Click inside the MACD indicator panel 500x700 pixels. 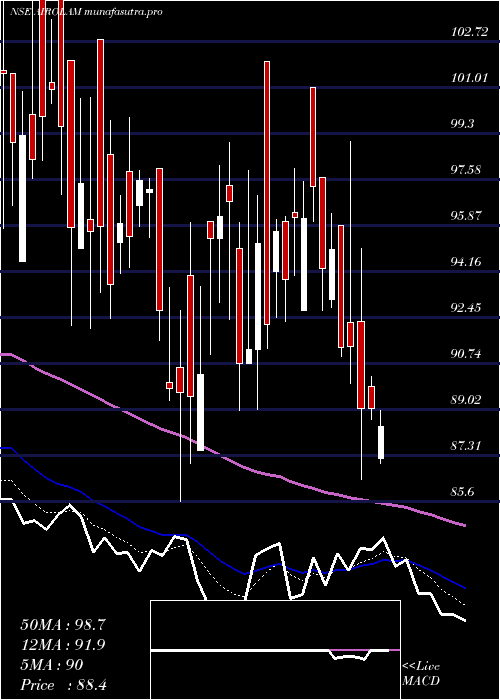pyautogui.click(x=275, y=650)
